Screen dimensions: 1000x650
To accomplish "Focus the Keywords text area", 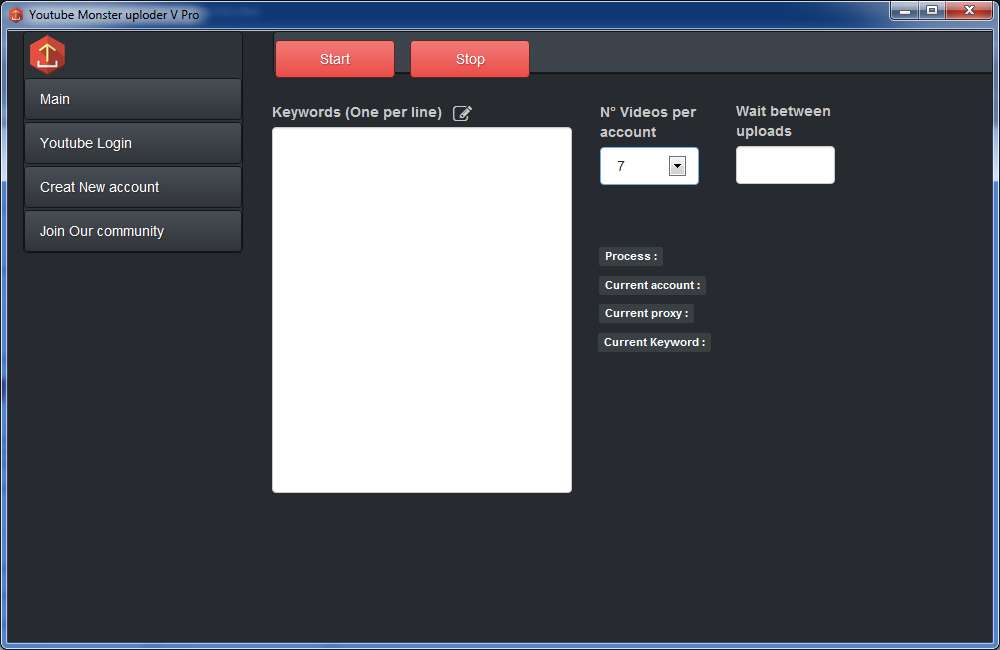I will [x=422, y=310].
